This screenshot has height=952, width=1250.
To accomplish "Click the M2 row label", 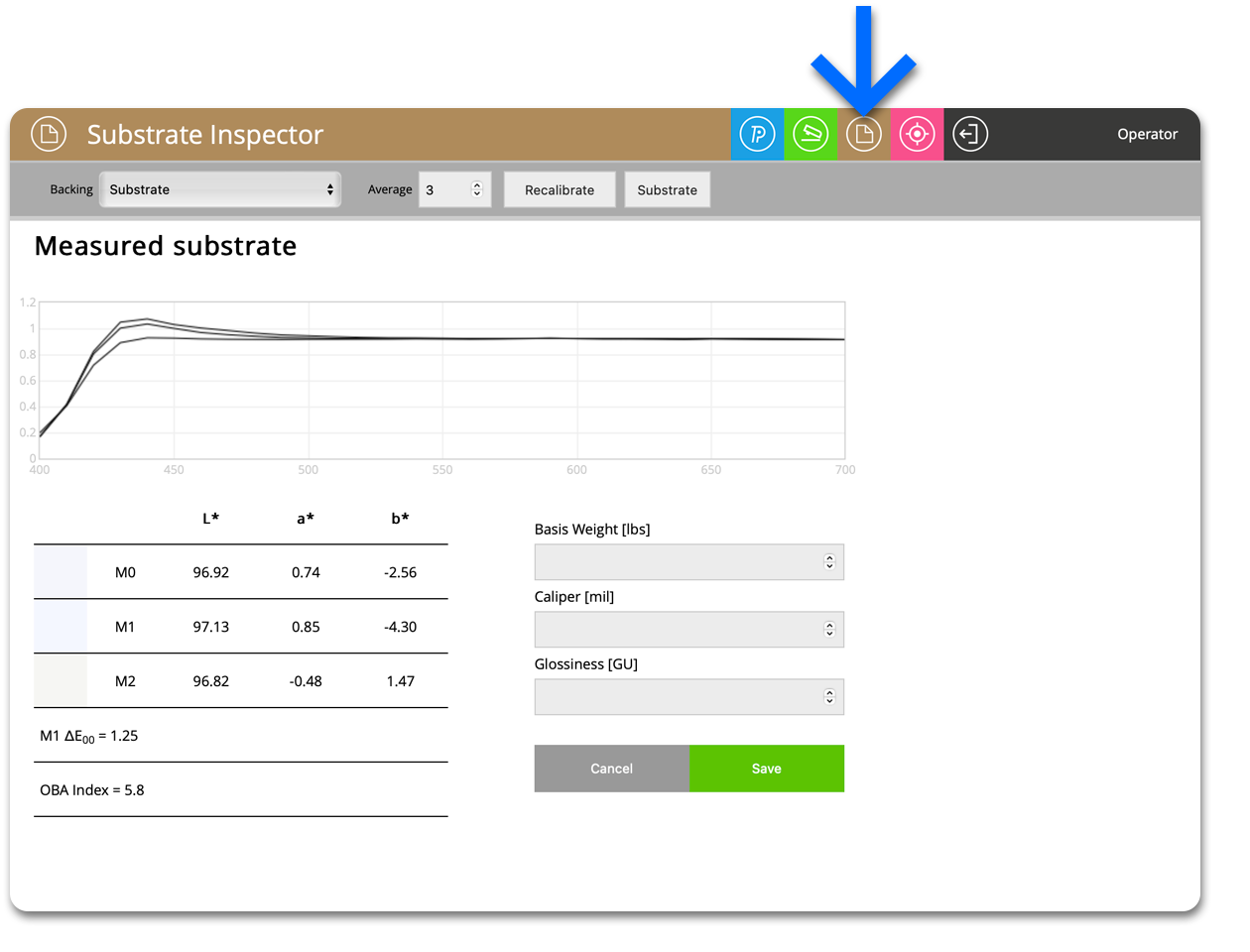I will point(125,681).
